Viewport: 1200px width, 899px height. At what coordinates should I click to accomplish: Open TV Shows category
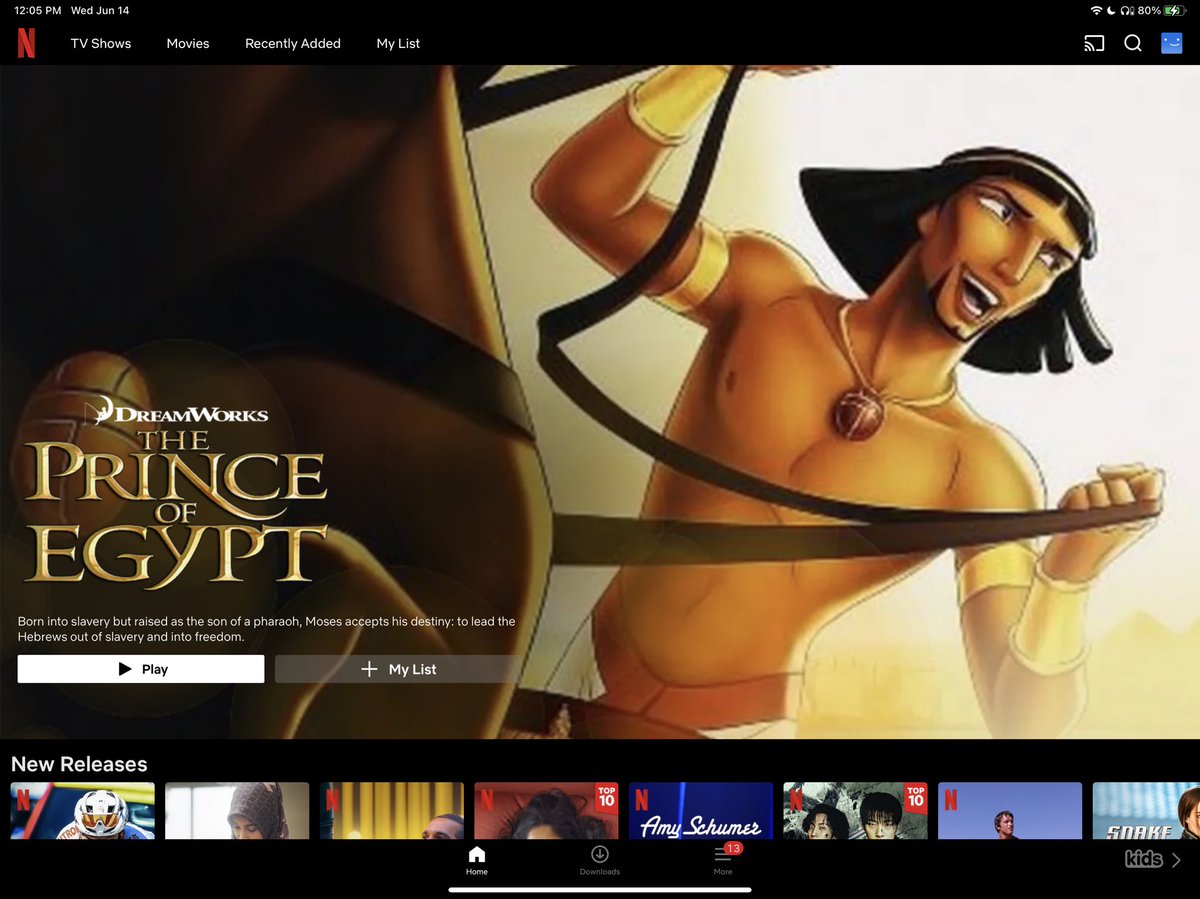[101, 43]
